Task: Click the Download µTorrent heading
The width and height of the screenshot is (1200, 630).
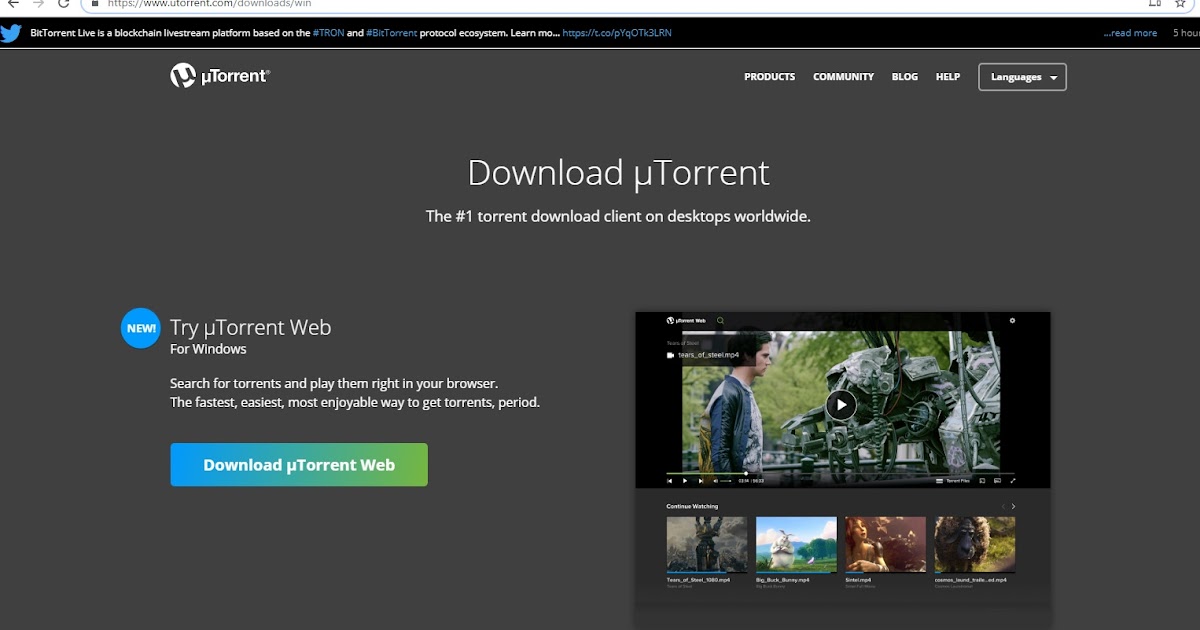Action: pyautogui.click(x=618, y=173)
